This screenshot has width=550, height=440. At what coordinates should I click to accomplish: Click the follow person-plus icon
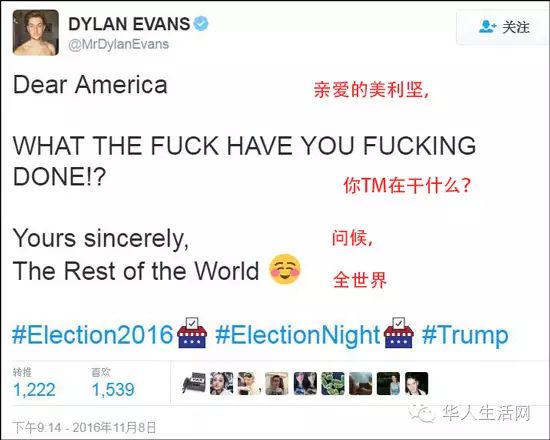pos(488,27)
